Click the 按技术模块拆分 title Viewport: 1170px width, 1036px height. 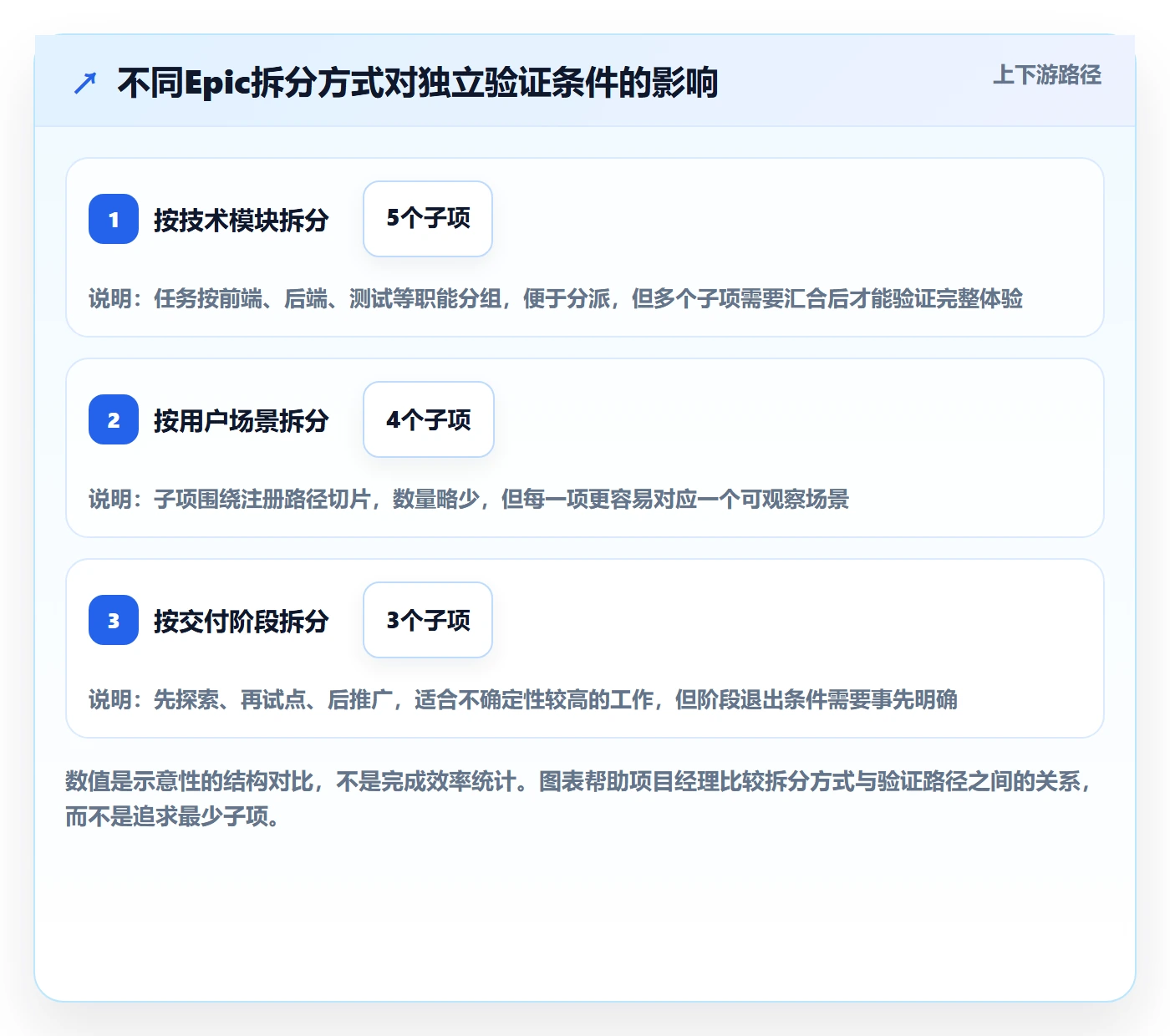241,220
